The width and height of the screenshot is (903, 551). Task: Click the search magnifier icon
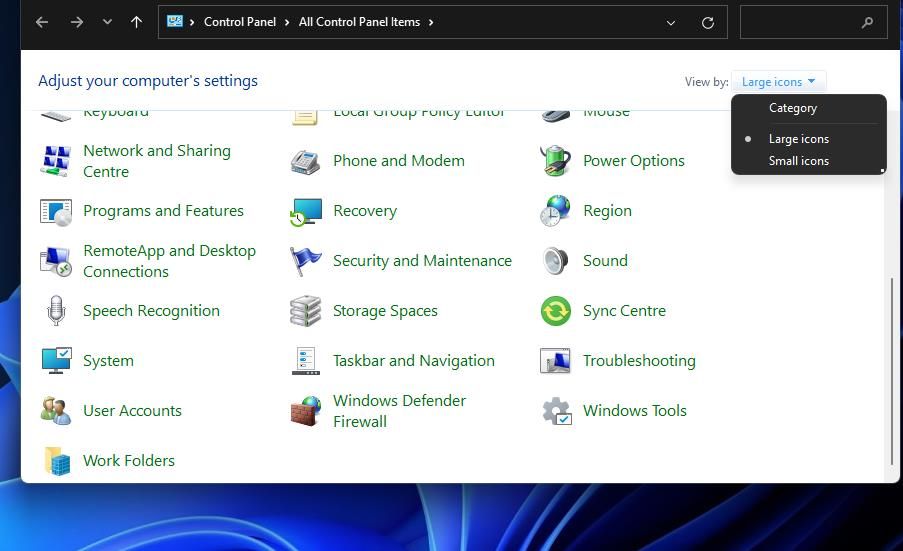tap(867, 22)
